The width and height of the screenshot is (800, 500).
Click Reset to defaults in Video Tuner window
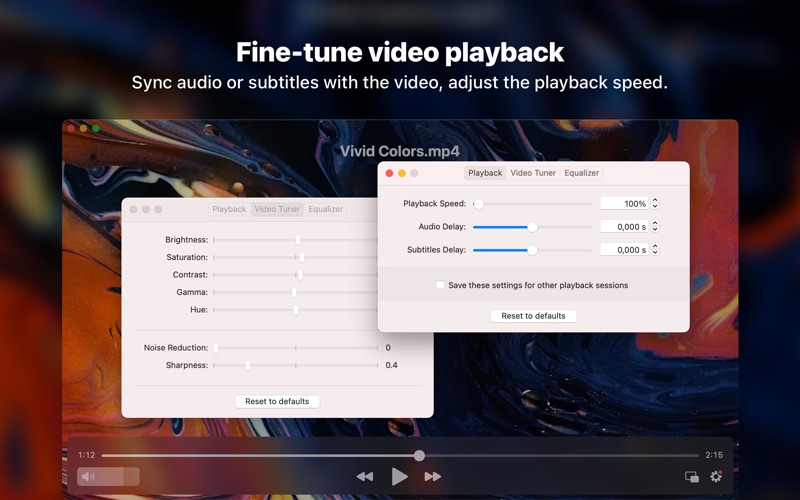tap(277, 402)
